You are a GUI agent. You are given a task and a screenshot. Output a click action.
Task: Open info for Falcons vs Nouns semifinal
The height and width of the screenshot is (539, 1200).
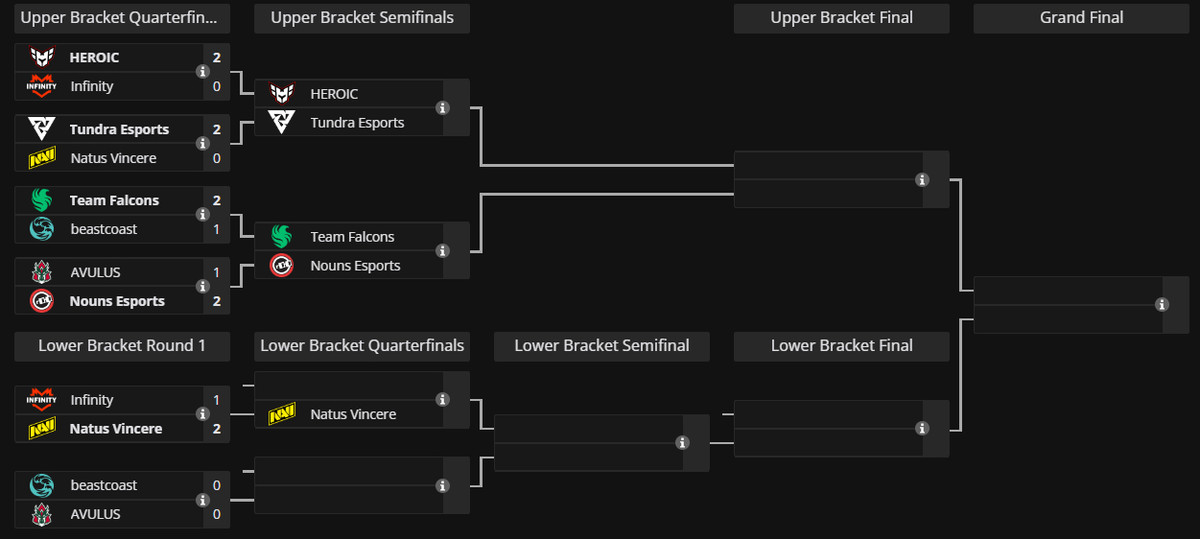pyautogui.click(x=443, y=251)
